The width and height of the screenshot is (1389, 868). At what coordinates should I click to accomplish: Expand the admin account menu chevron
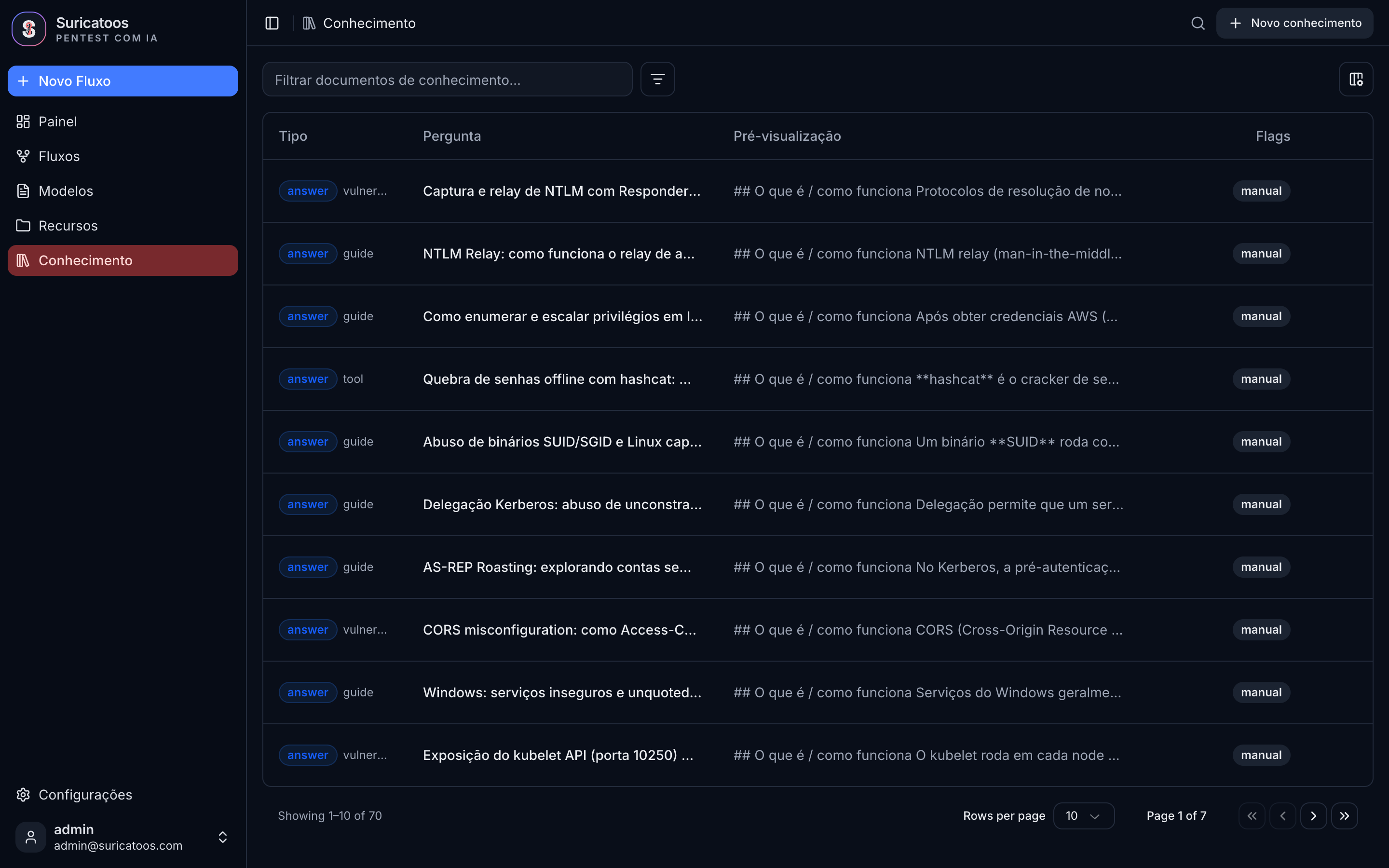(223, 837)
